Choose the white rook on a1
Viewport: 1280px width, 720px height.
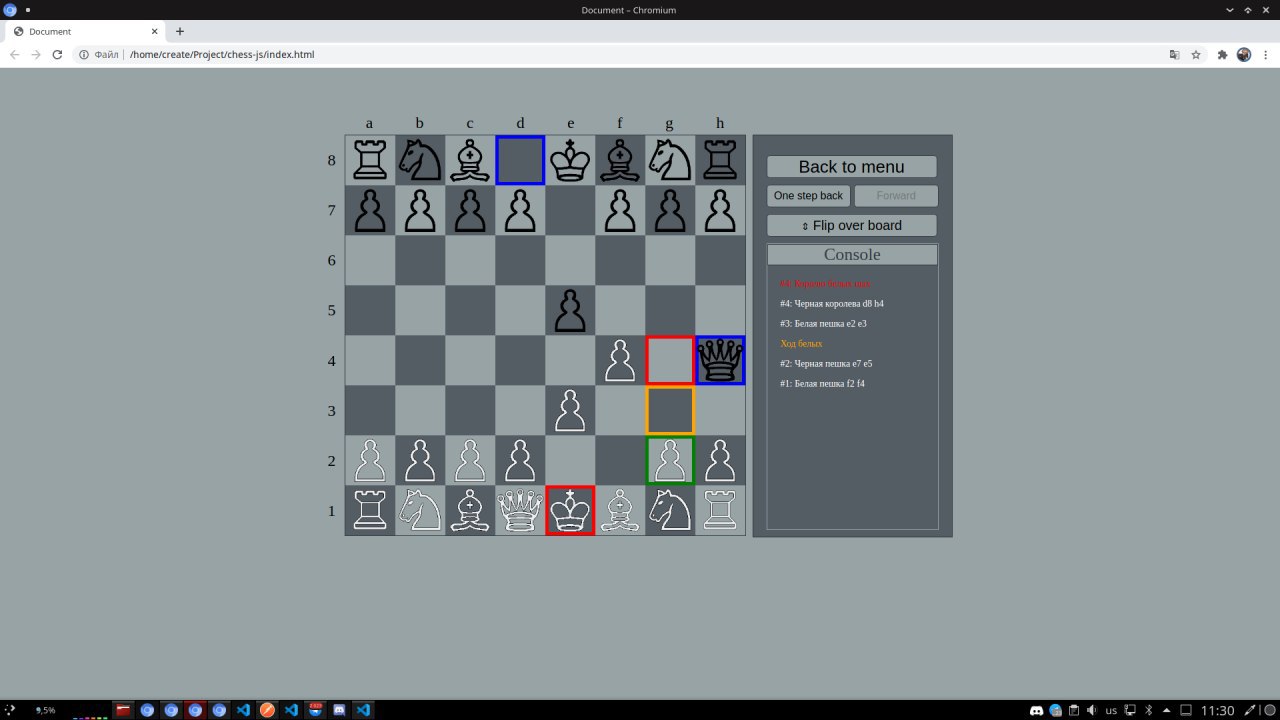coord(370,510)
